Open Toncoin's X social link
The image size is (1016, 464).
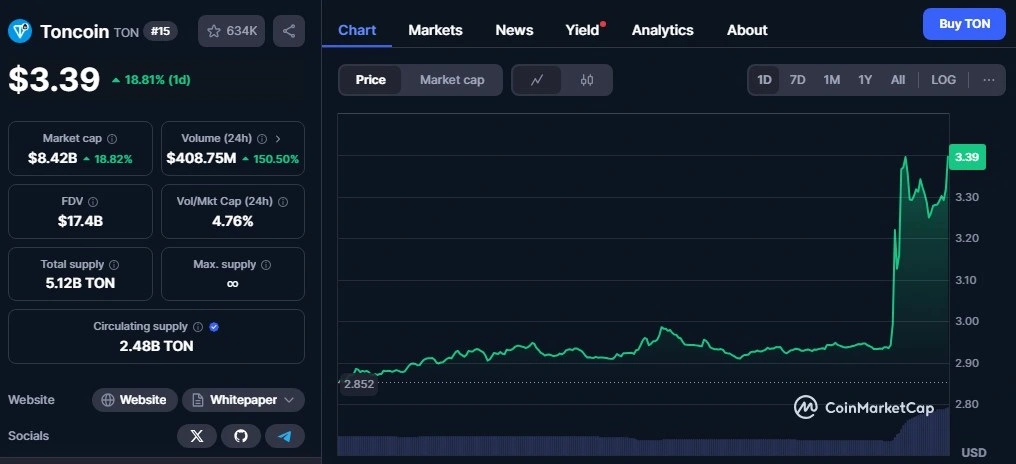coord(197,436)
